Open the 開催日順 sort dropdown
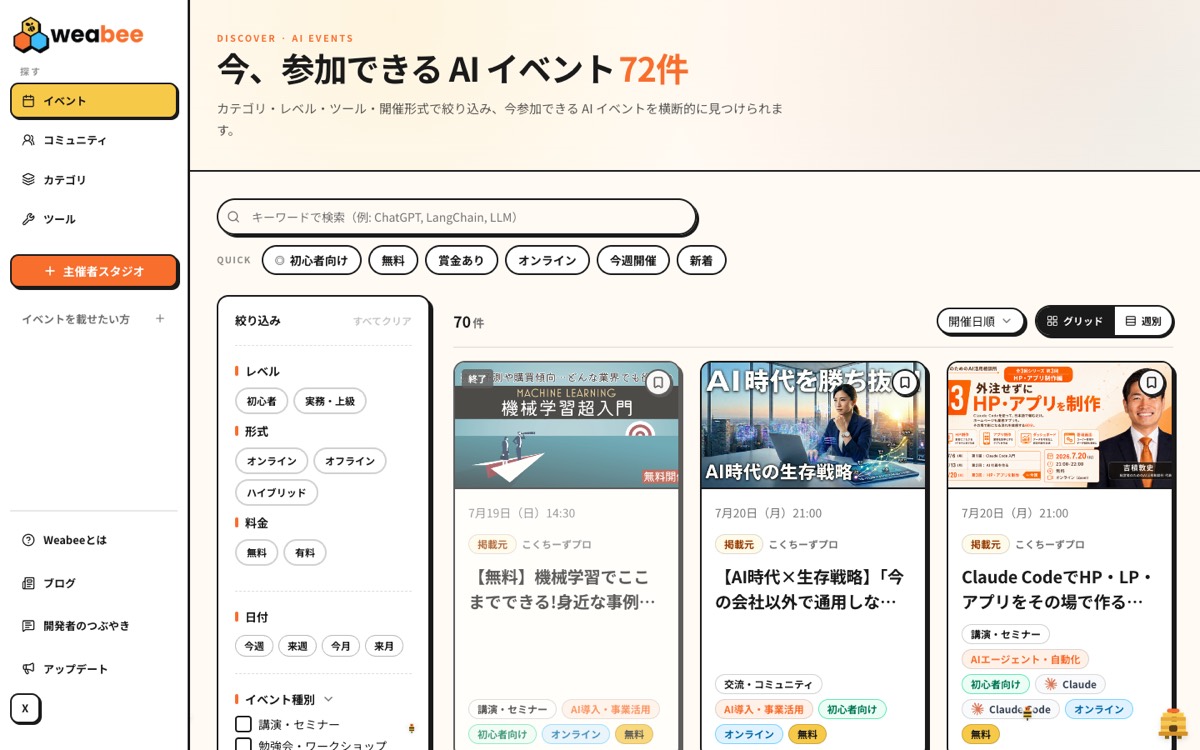 pos(980,321)
